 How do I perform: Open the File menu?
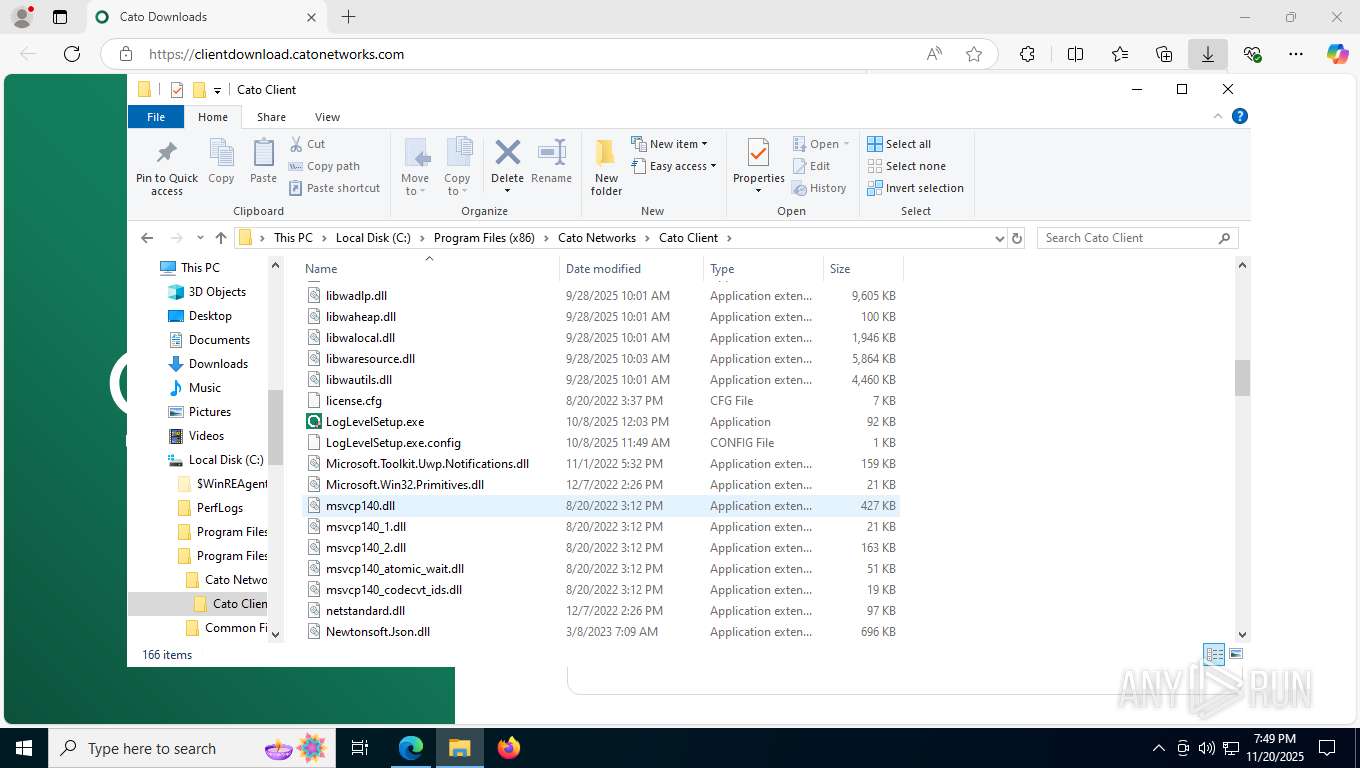156,117
